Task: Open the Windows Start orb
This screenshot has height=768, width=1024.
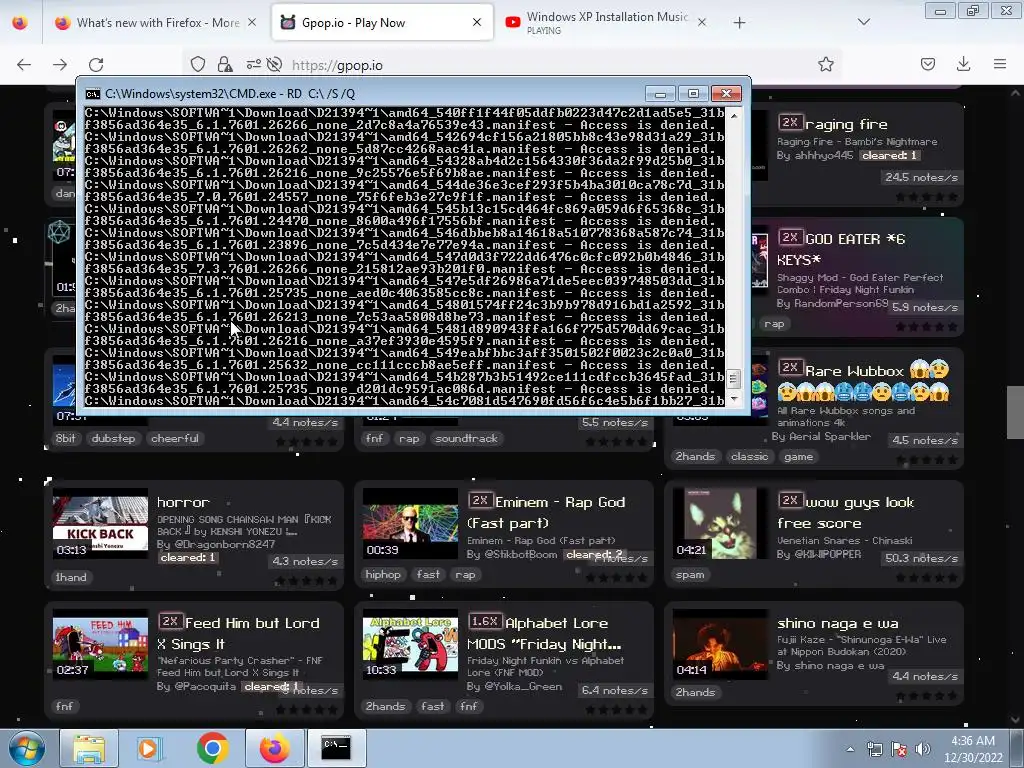Action: 26,748
